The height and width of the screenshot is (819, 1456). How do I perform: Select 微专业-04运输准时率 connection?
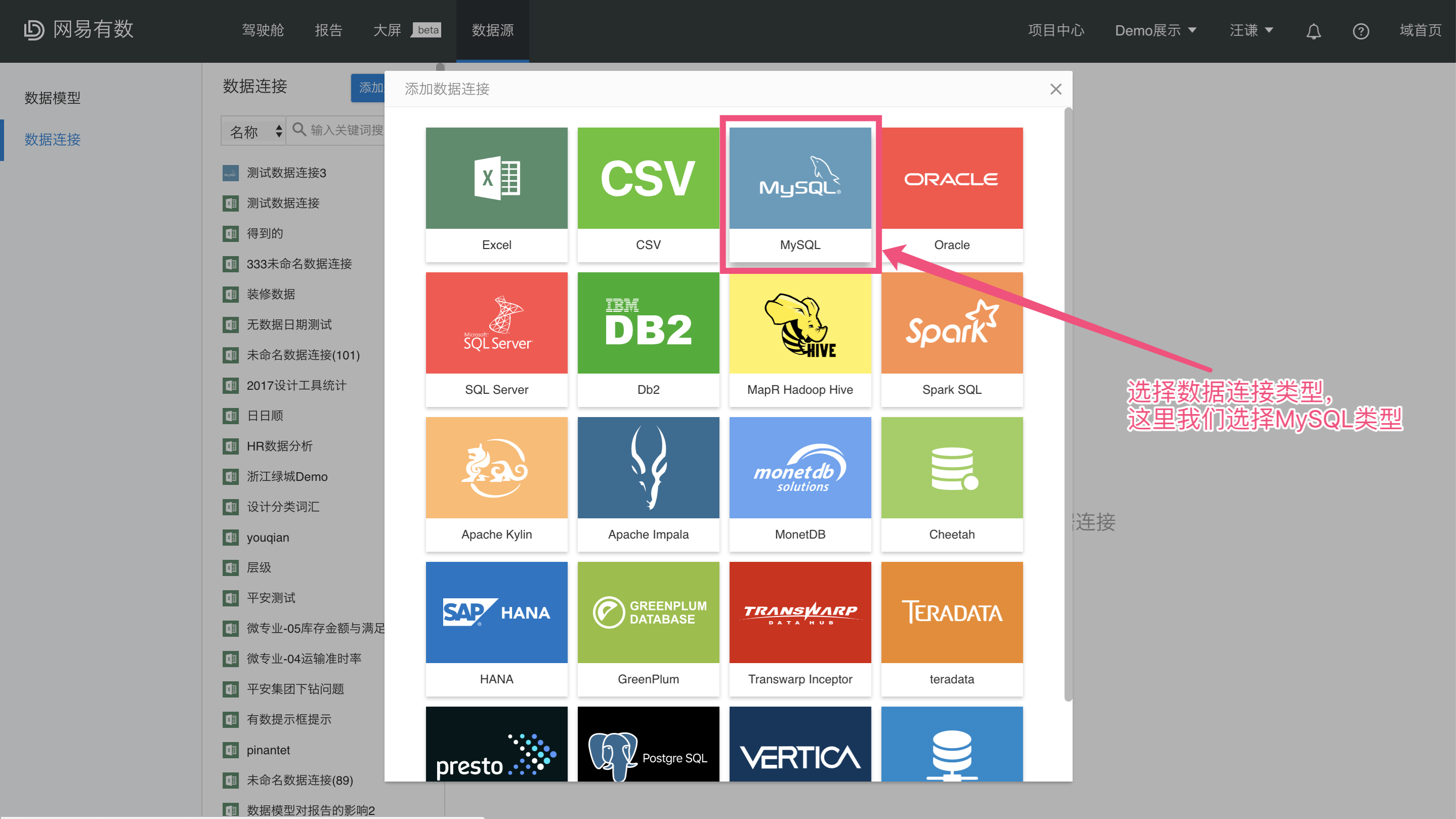pos(304,659)
